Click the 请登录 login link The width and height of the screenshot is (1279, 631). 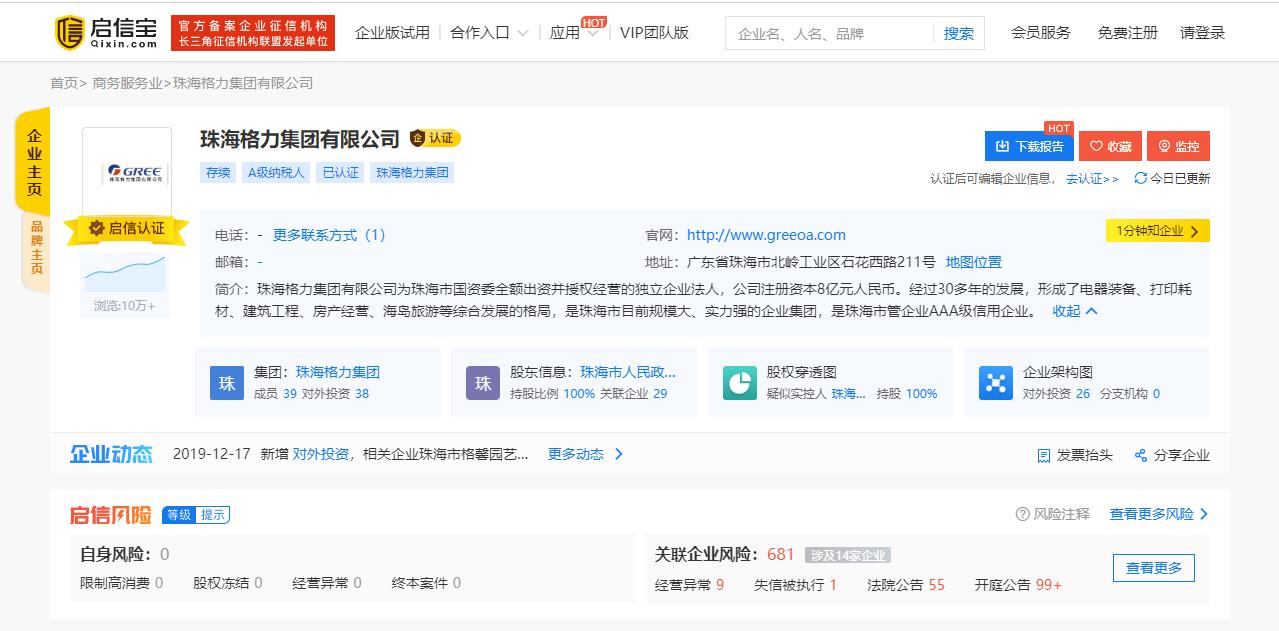coord(1202,33)
